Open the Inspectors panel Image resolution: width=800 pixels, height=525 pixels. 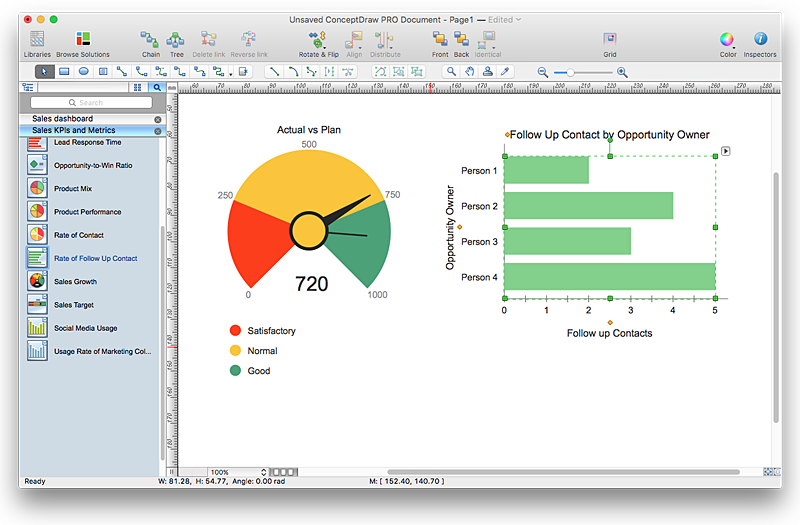pyautogui.click(x=760, y=40)
